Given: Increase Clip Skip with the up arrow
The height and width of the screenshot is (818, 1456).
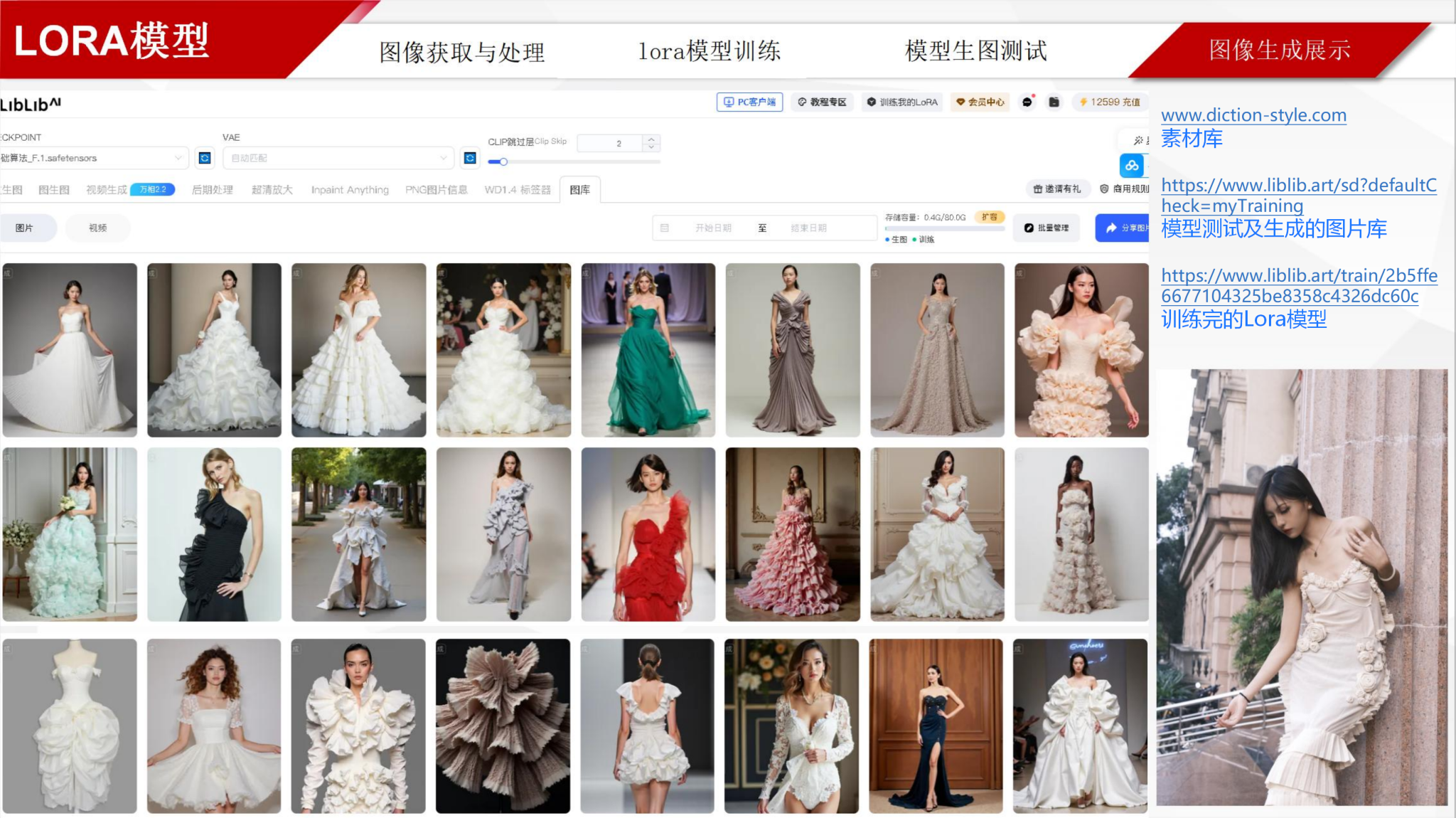Looking at the screenshot, I should (651, 139).
